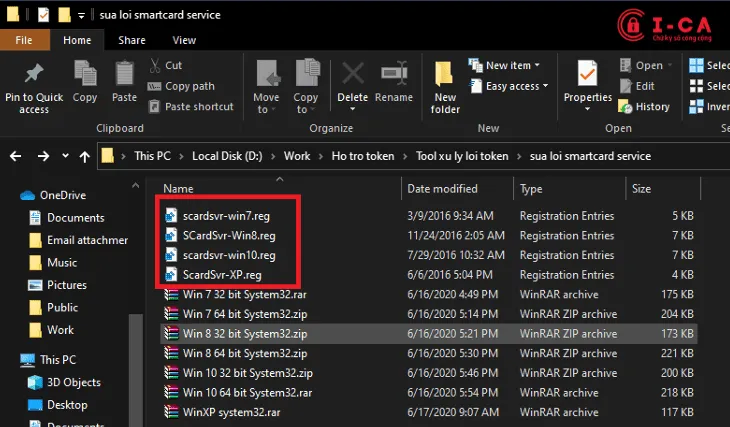Image resolution: width=730 pixels, height=427 pixels.
Task: Click the Open command in ribbon
Action: pyautogui.click(x=646, y=66)
